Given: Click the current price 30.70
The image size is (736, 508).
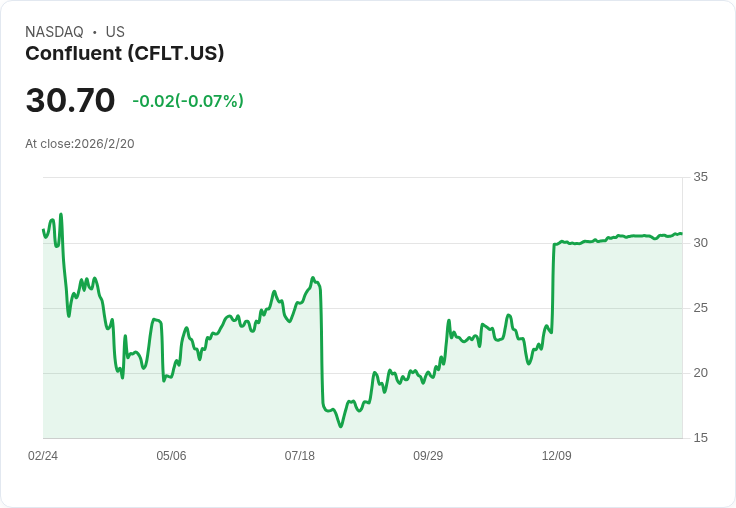Looking at the screenshot, I should tap(70, 100).
